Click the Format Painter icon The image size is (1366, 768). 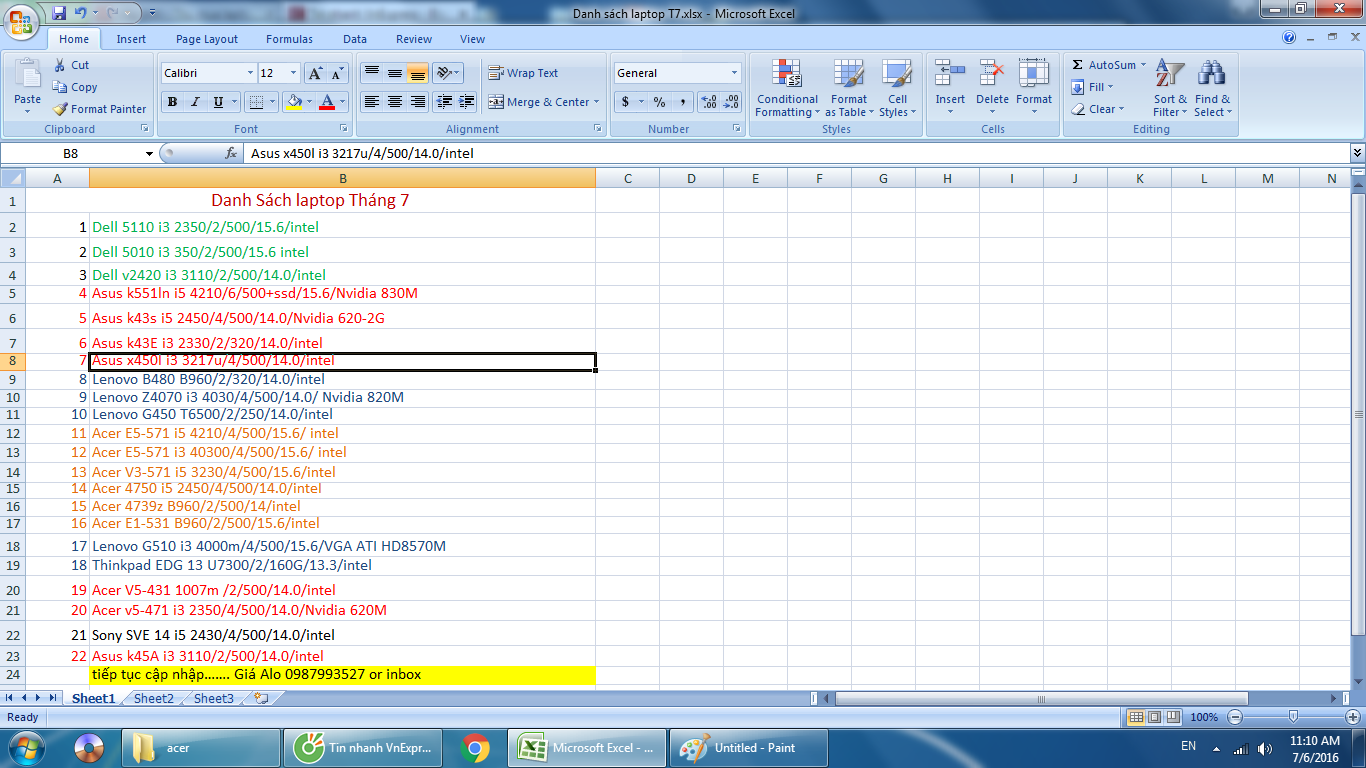point(60,109)
